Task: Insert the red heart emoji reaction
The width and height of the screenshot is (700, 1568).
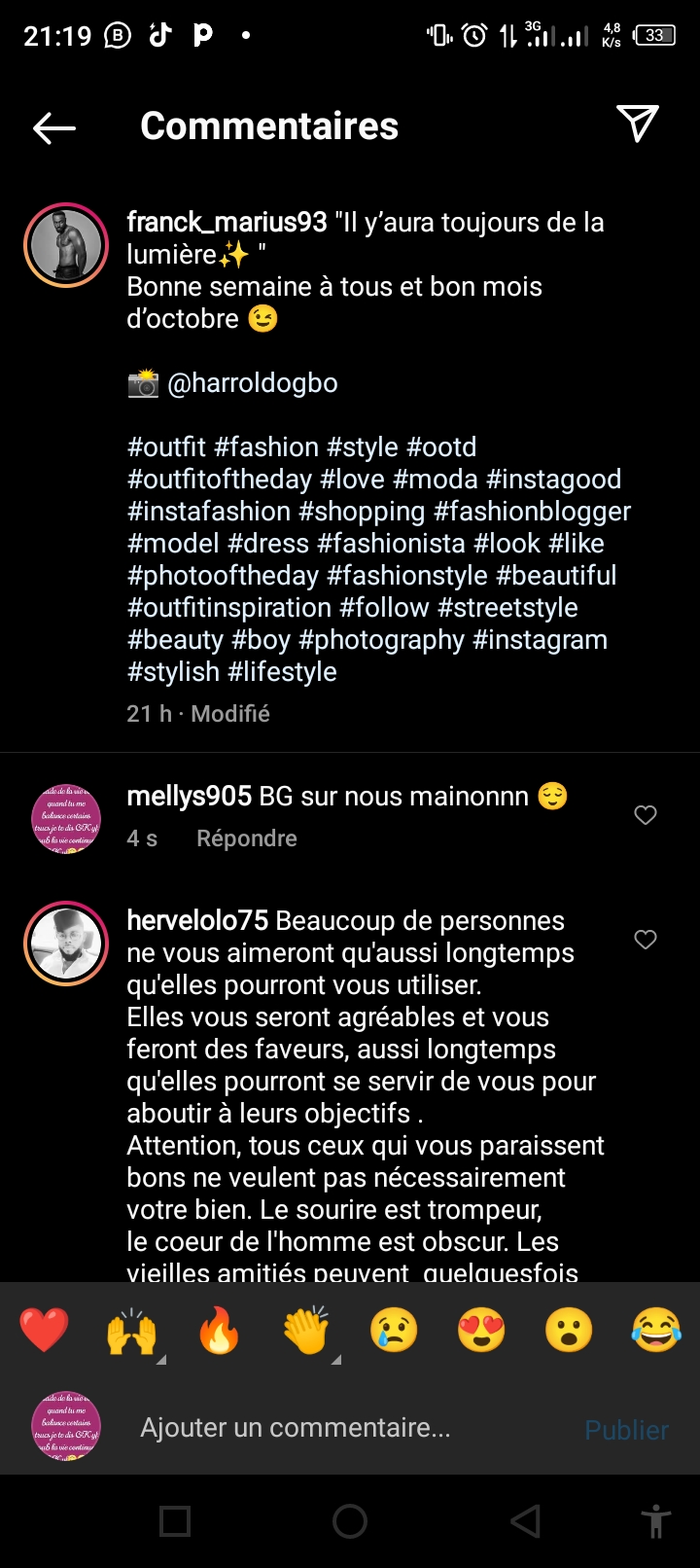Action: pos(45,1330)
